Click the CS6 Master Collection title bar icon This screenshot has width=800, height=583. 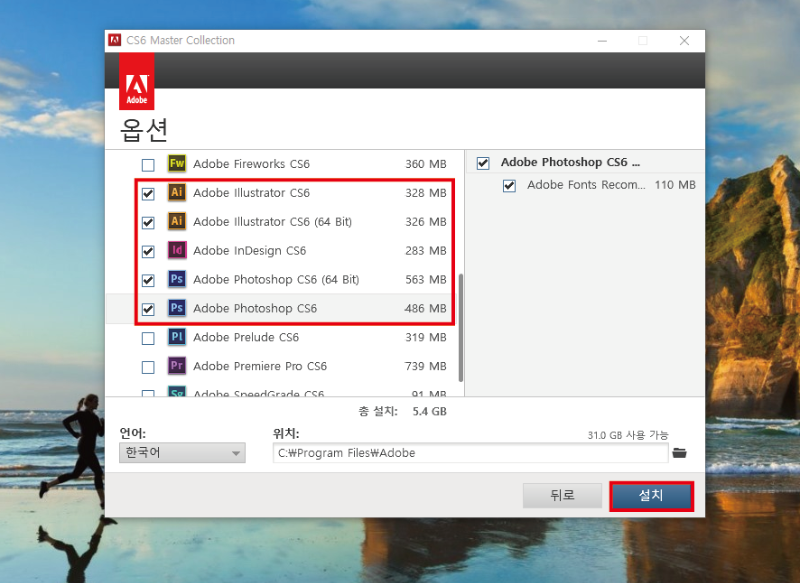pos(115,40)
